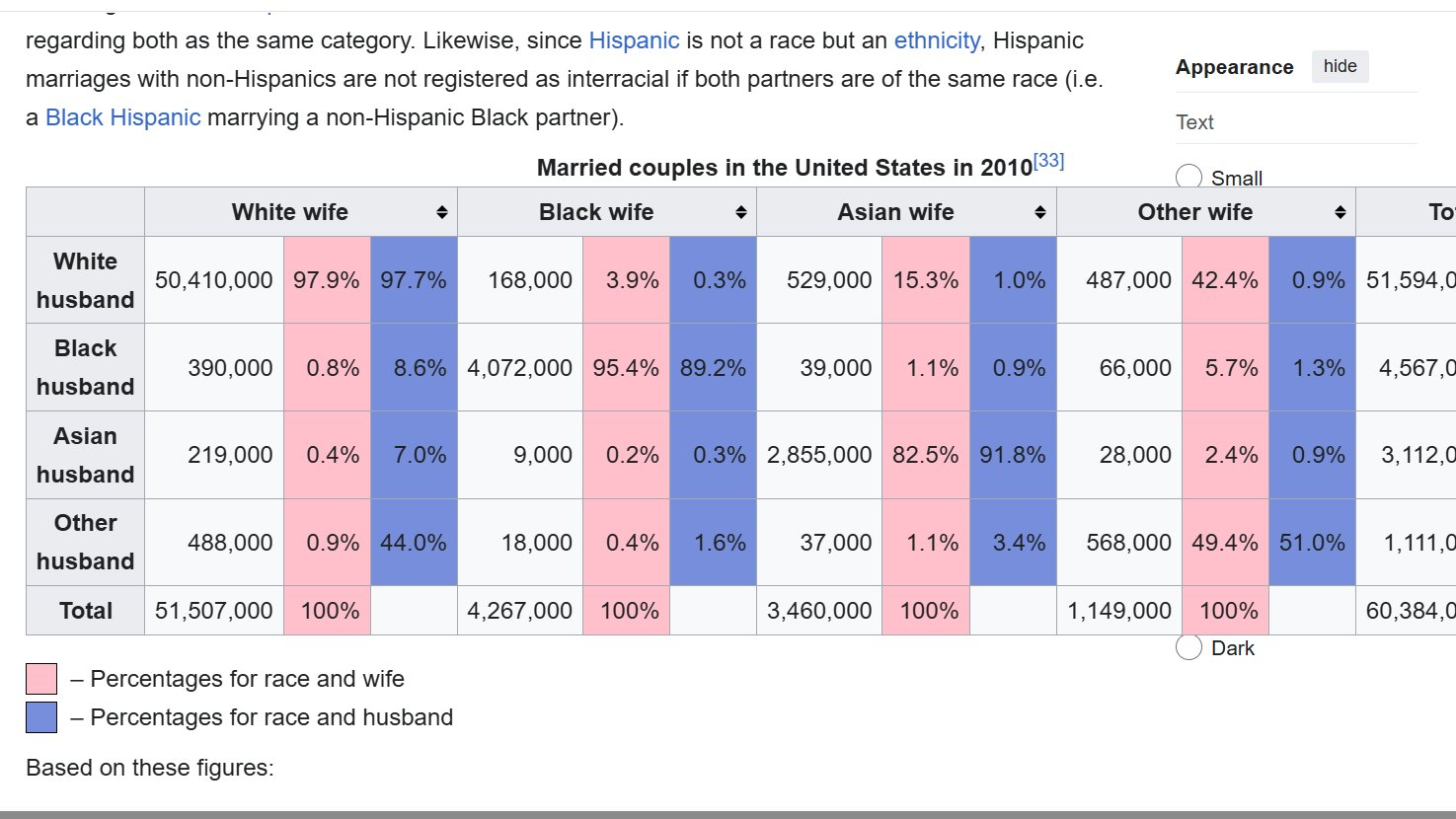1456x819 pixels.
Task: Open the Black Hispanic article link
Action: point(122,117)
